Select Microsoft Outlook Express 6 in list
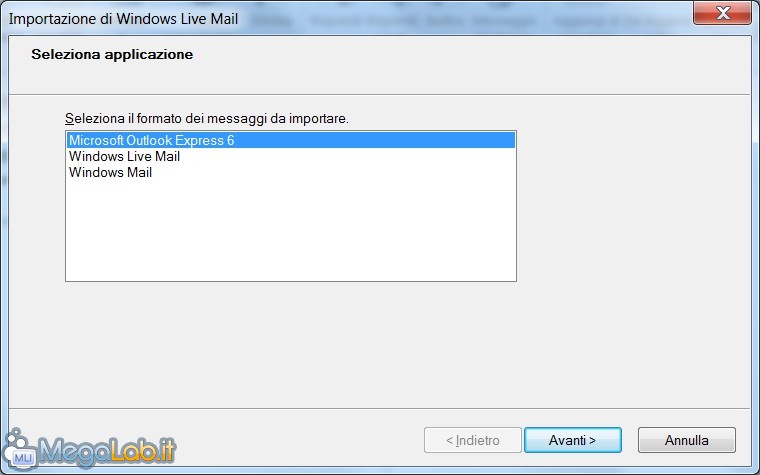The width and height of the screenshot is (760, 475). click(291, 140)
